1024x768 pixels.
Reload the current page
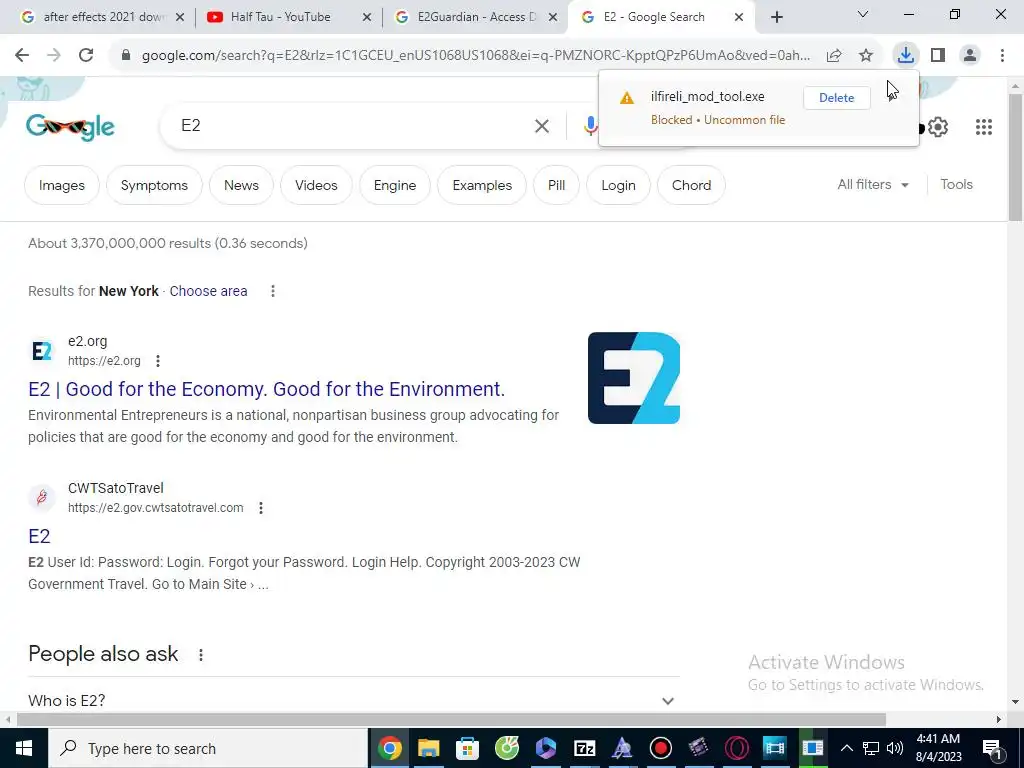86,56
